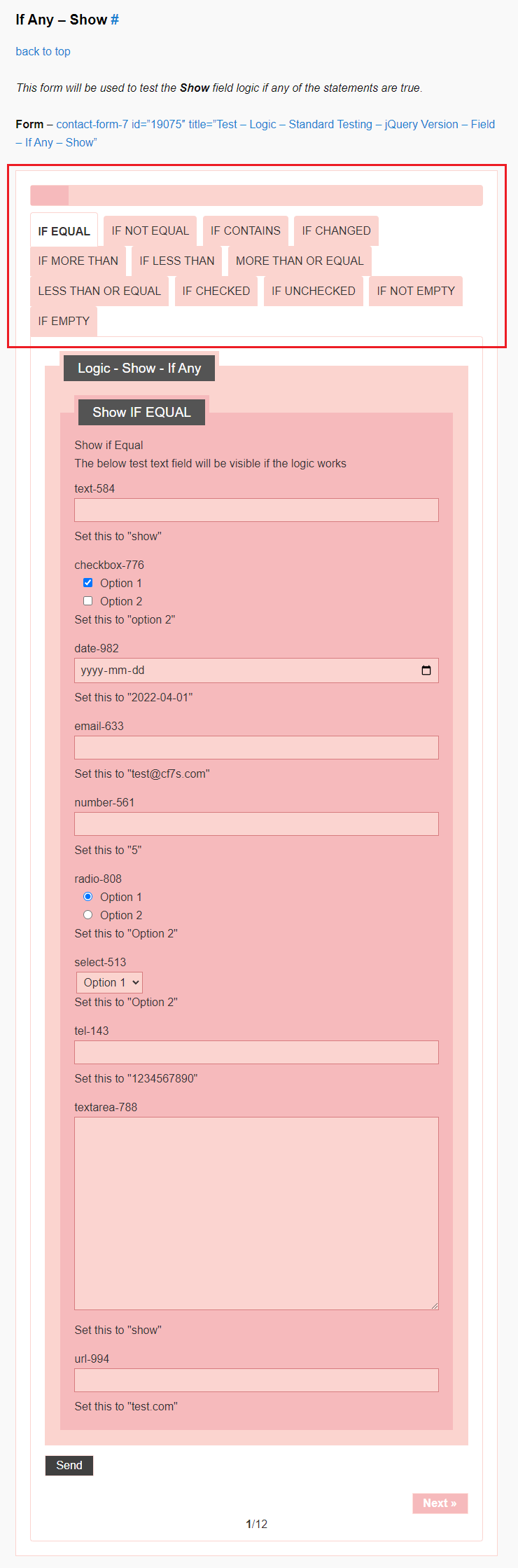Open the IF CHECKED tab
The width and height of the screenshot is (518, 1568).
(x=216, y=291)
